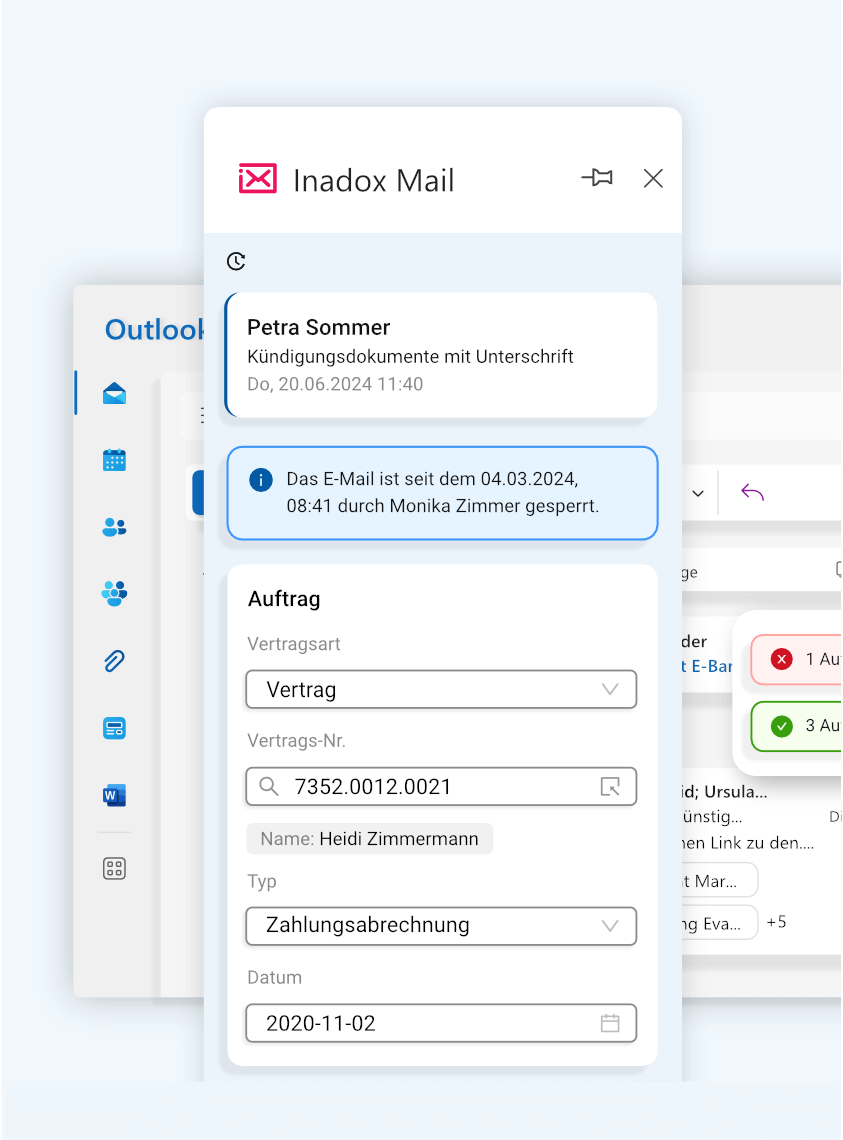Click the +5 more attachments indicator

click(x=777, y=922)
